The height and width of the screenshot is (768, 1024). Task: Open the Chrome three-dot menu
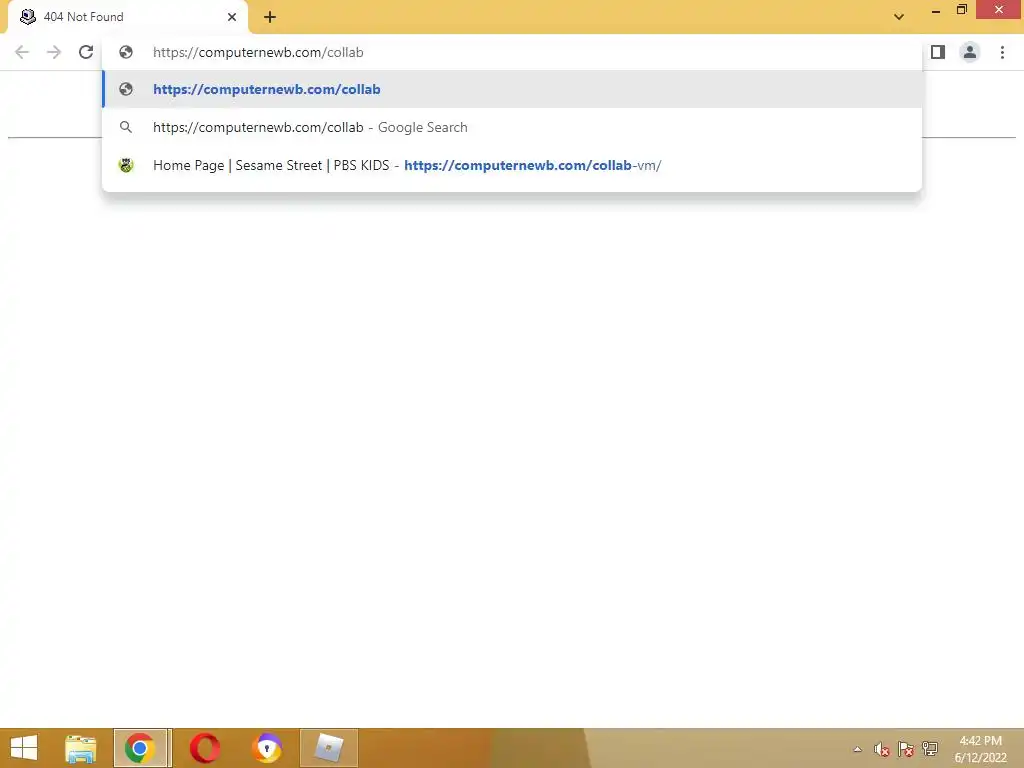[x=1002, y=52]
